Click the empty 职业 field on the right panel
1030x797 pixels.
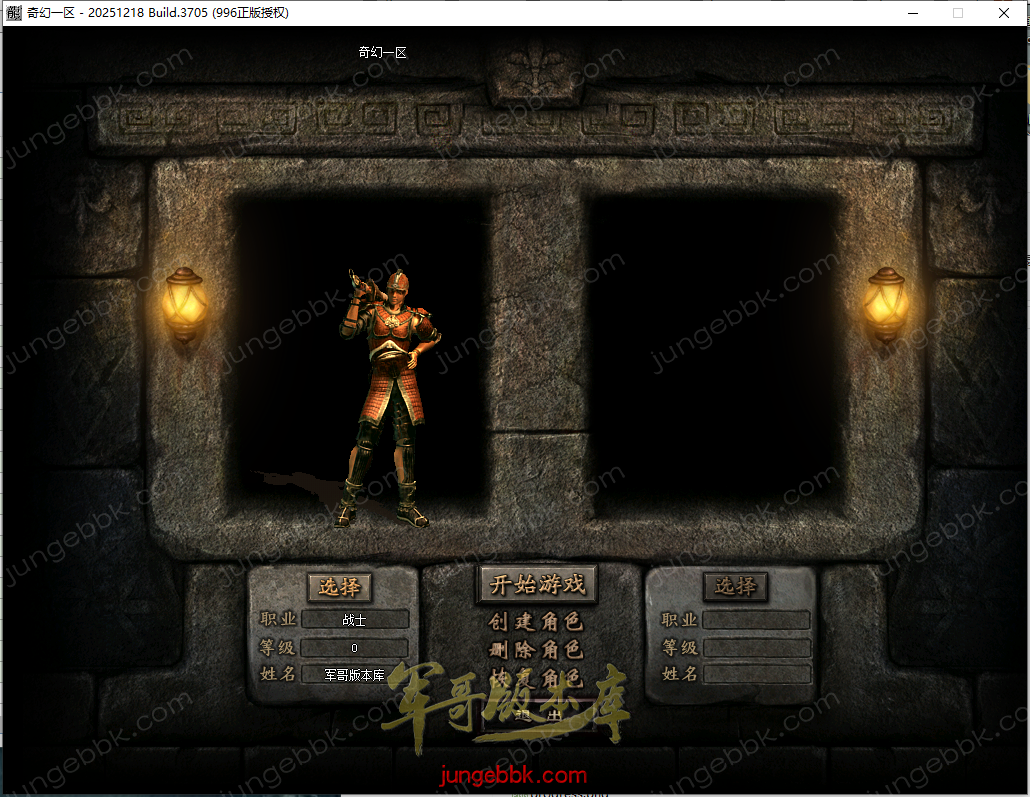coord(756,620)
